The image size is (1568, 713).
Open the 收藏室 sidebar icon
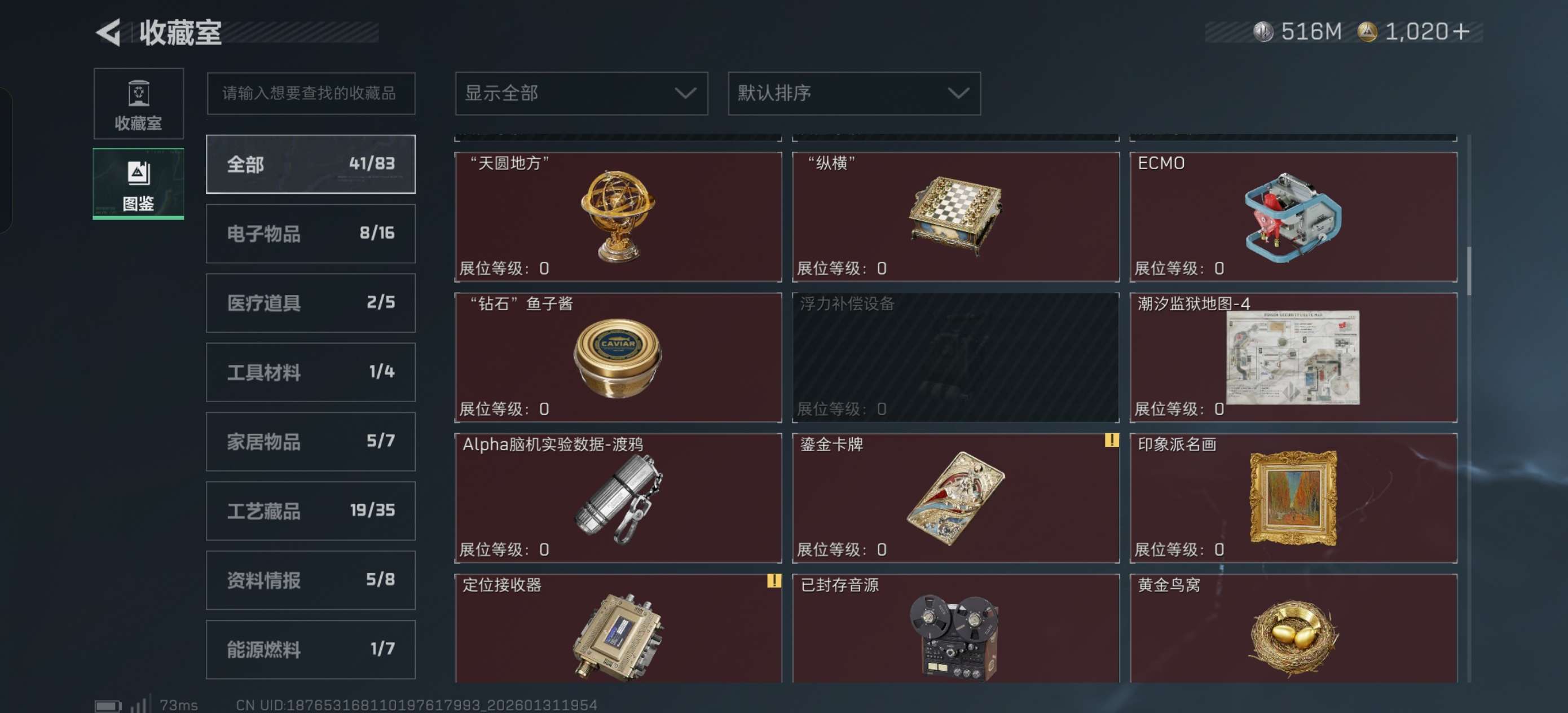[x=139, y=104]
